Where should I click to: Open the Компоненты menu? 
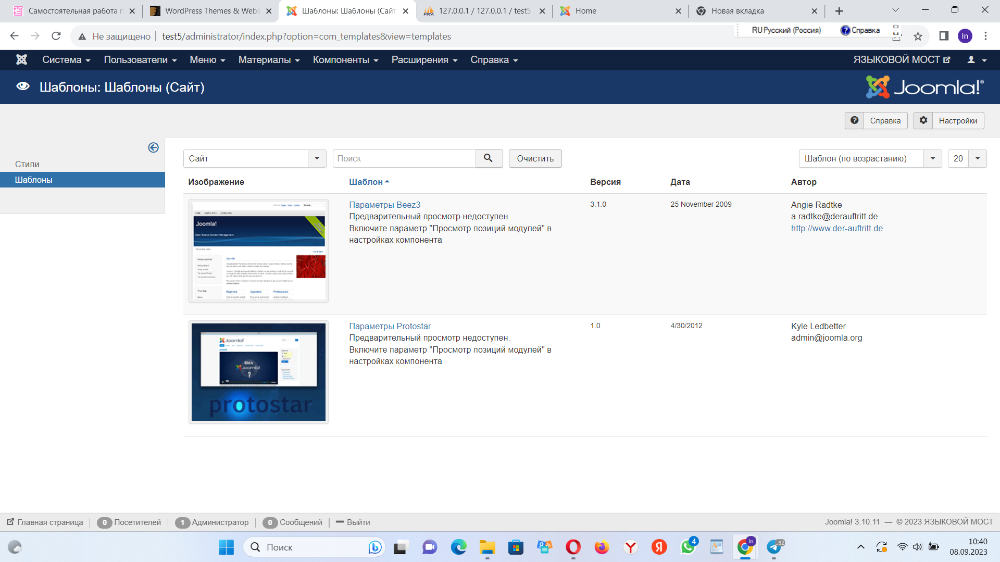click(345, 60)
